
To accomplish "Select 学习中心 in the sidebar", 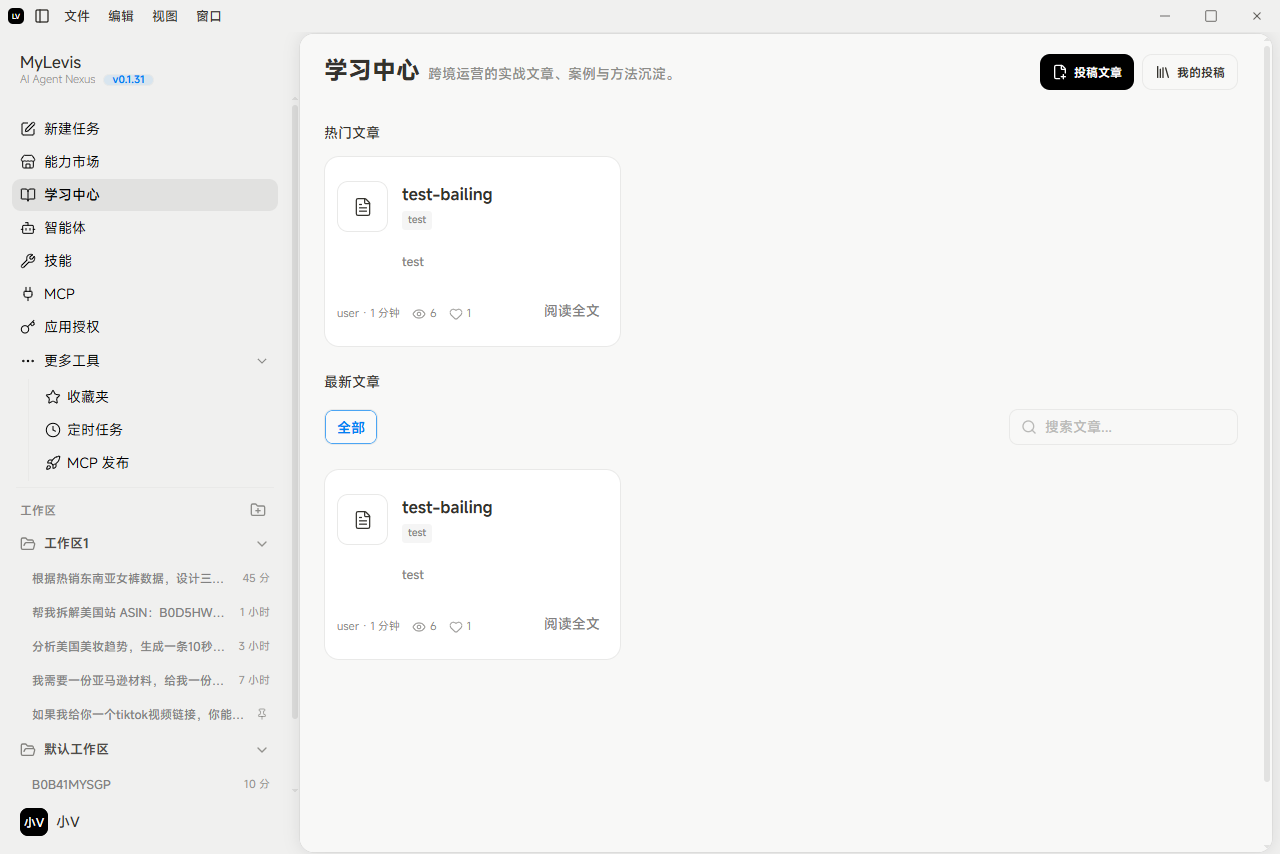I will click(x=145, y=195).
